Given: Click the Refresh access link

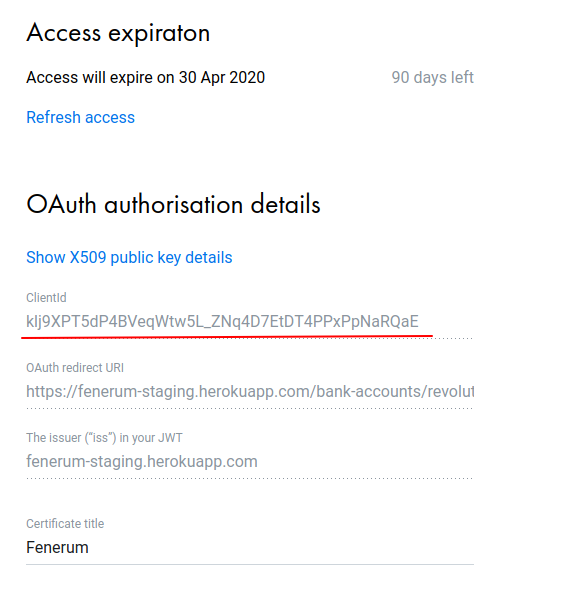Looking at the screenshot, I should pos(80,117).
